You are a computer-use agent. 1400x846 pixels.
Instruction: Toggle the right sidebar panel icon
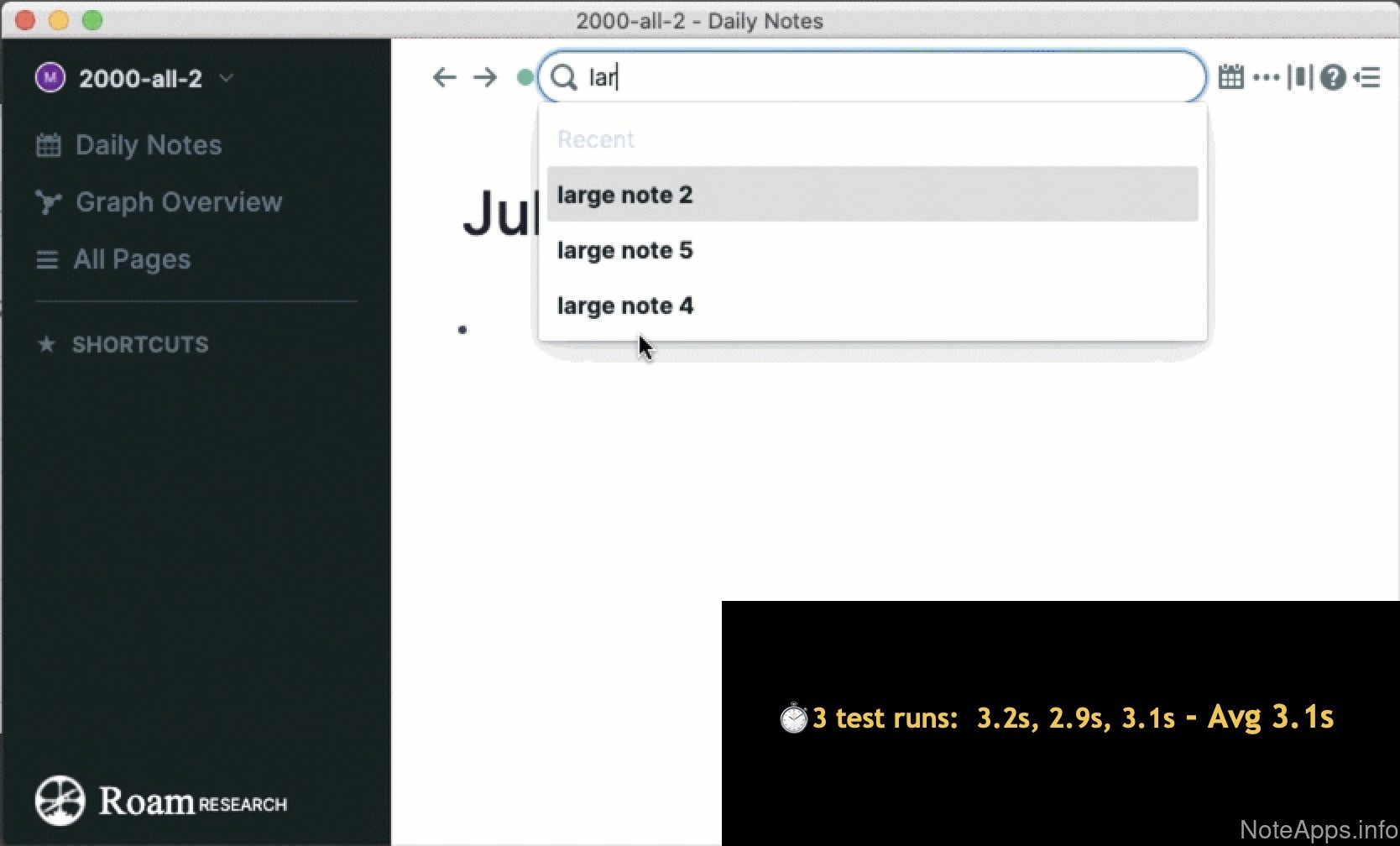[1367, 78]
